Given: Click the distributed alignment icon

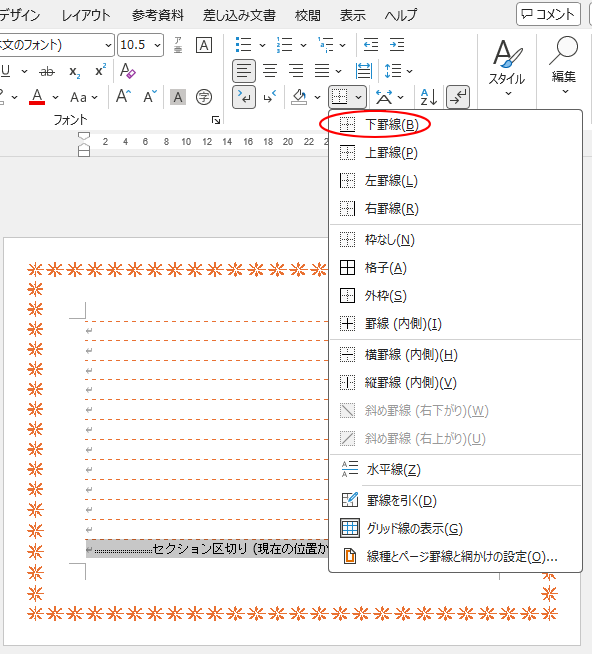Looking at the screenshot, I should point(363,71).
